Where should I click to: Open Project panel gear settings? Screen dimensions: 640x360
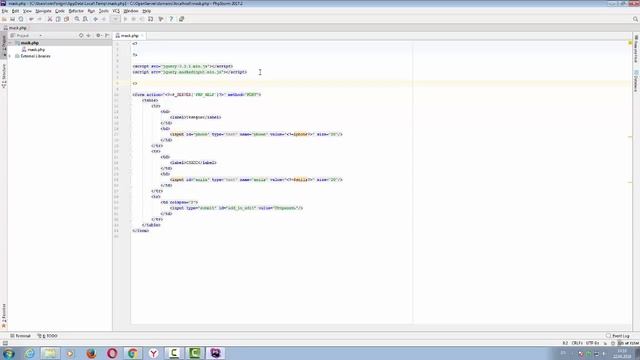(98, 36)
